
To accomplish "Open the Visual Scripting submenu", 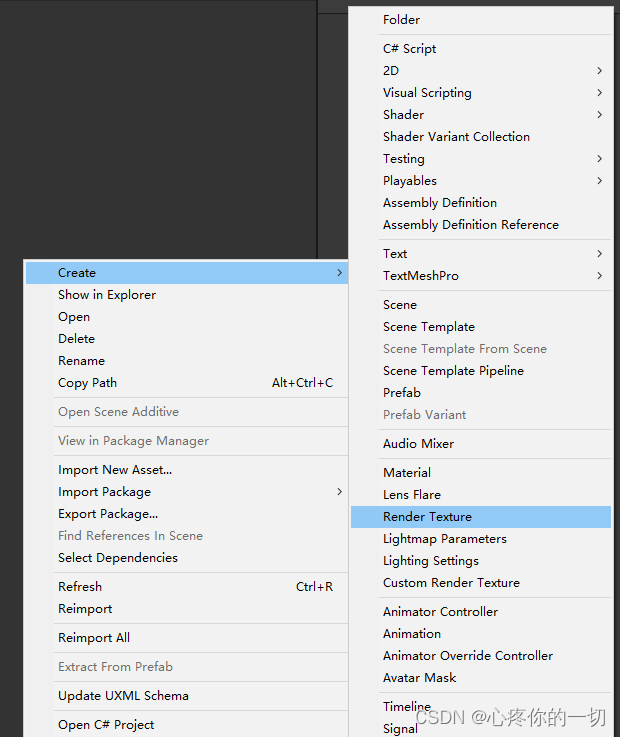I will 427,93.
